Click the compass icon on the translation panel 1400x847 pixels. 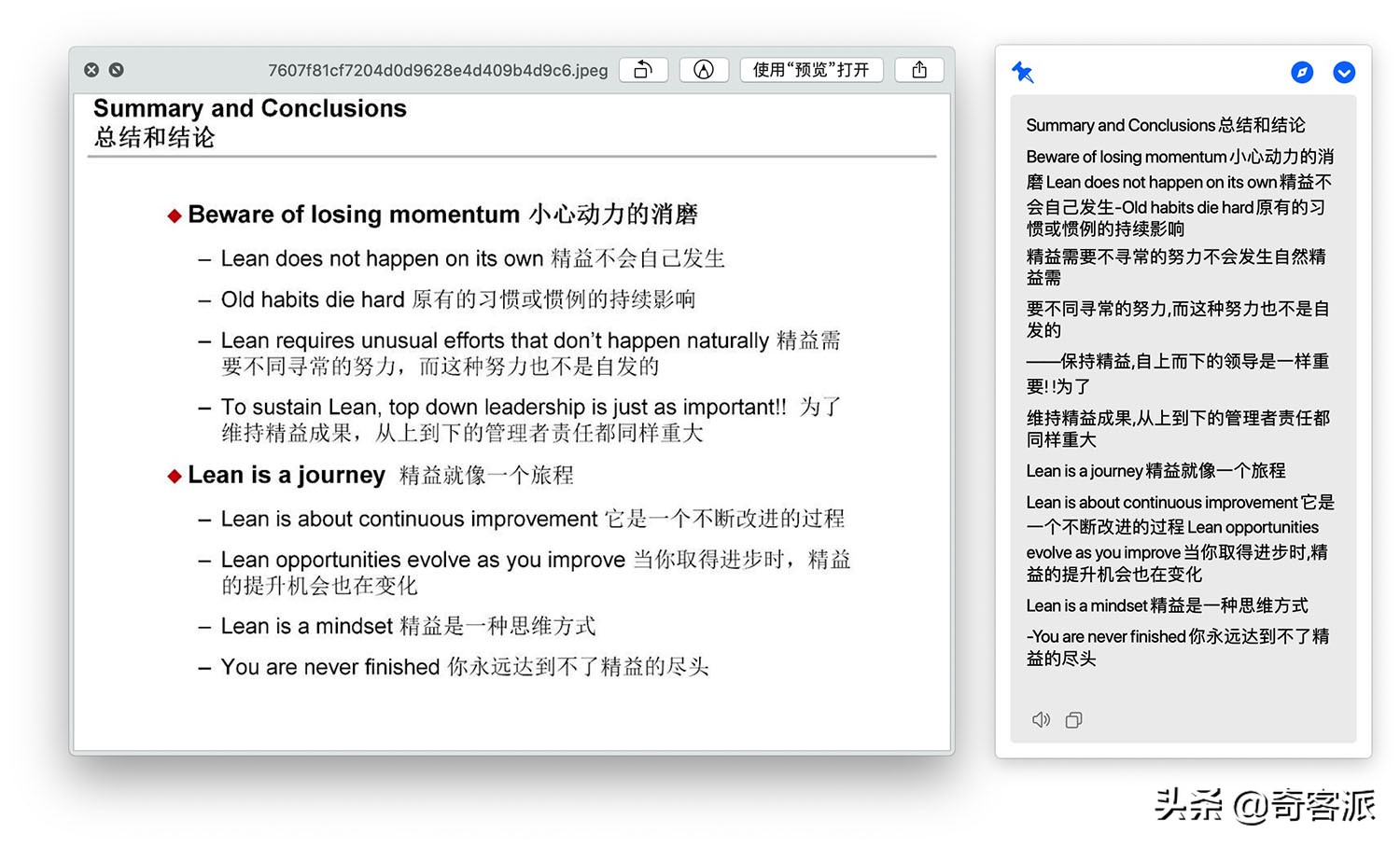1303,71
